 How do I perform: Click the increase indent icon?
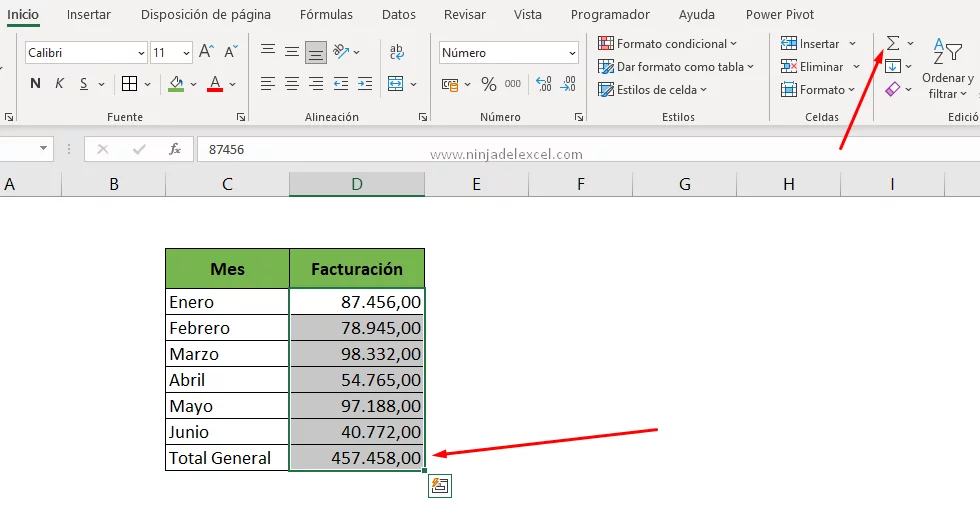(366, 85)
